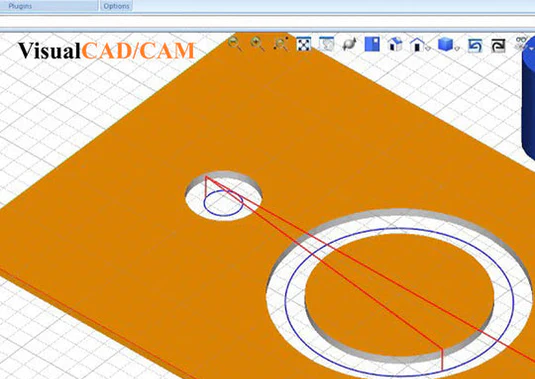Click the glasses icon in the view toolbar
Viewport: 535px width, 379px height.
coord(522,44)
